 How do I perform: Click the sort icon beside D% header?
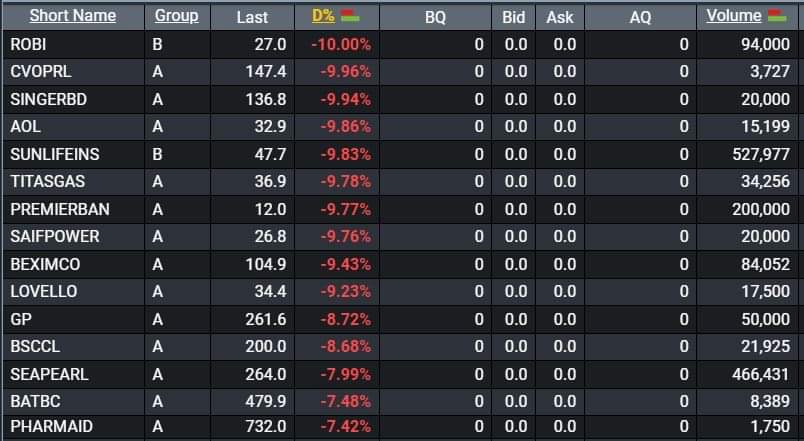350,16
